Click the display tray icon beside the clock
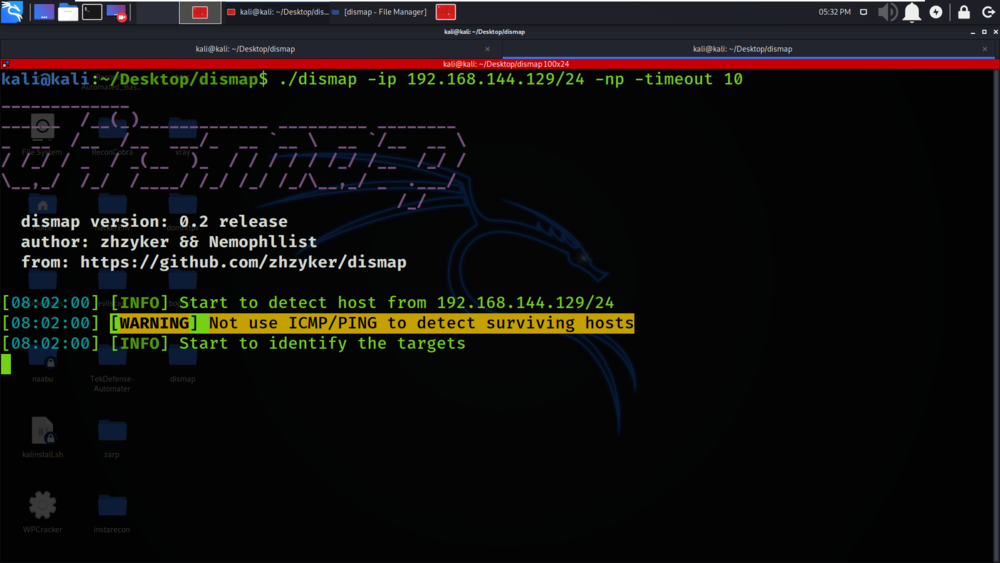This screenshot has height=563, width=1000. 864,12
